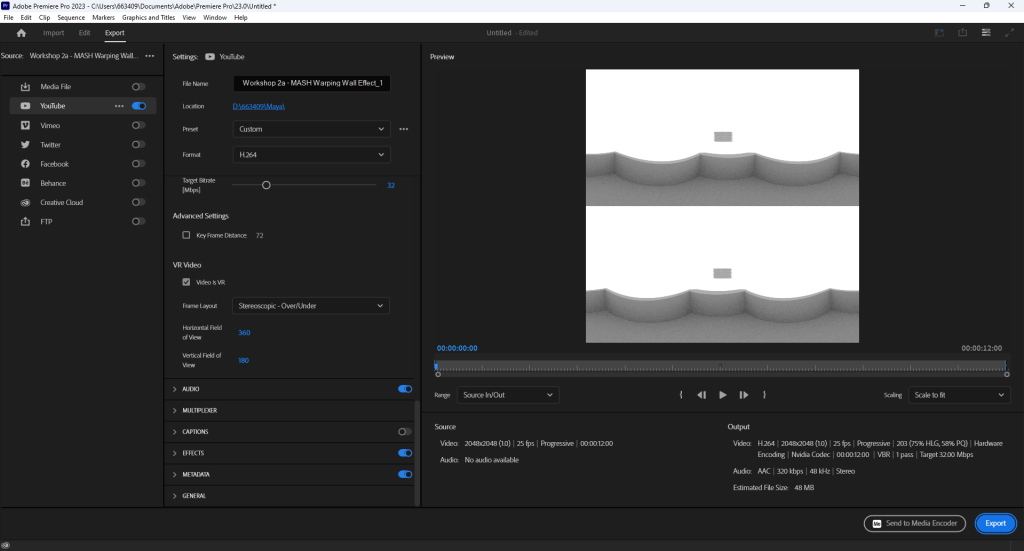
Task: Switch to the Import tab
Action: point(53,33)
